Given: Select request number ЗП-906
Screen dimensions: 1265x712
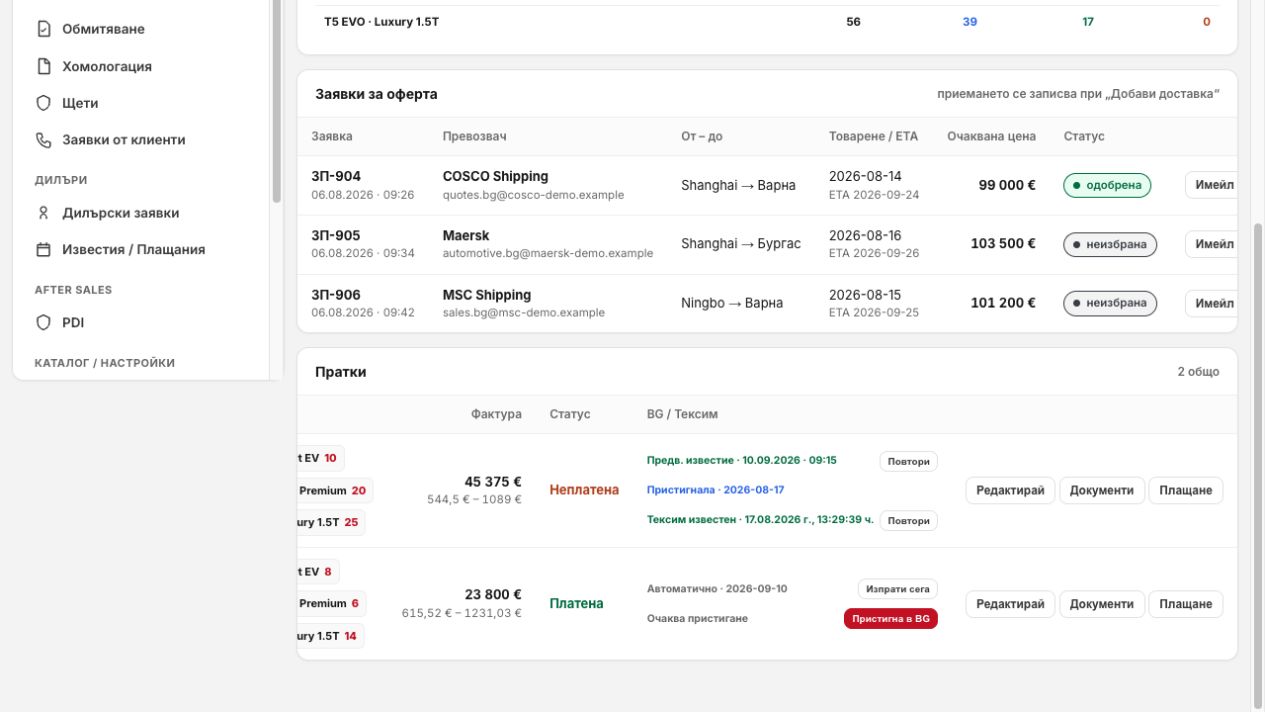Looking at the screenshot, I should coord(336,296).
